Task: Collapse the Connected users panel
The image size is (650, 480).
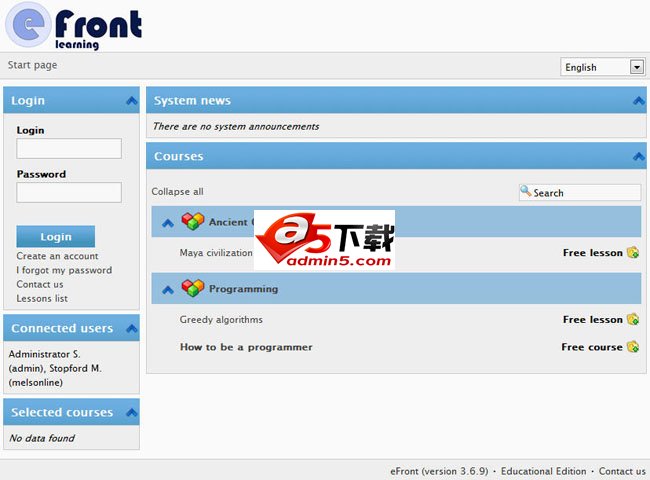Action: (x=132, y=328)
